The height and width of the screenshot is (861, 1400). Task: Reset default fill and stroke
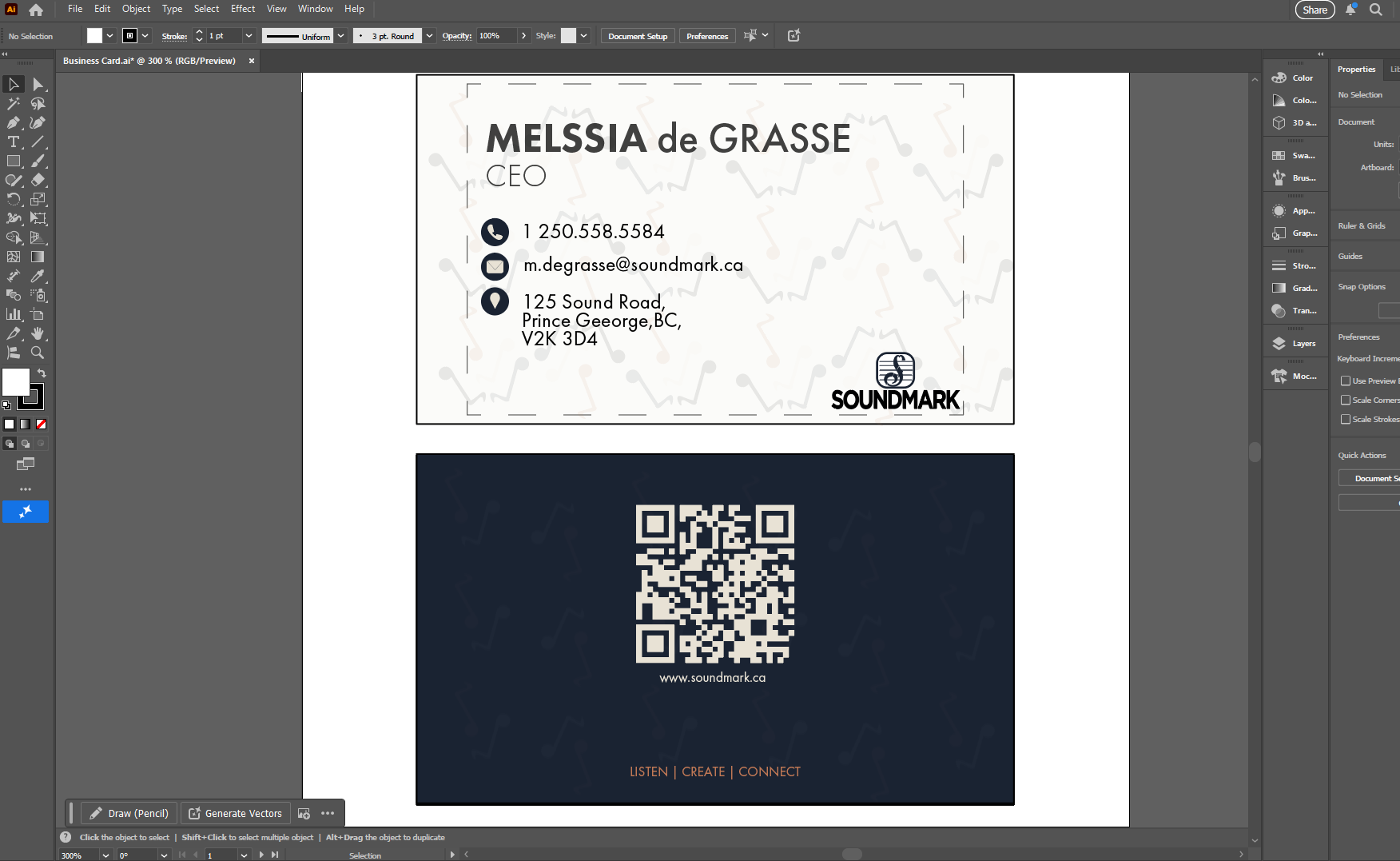pos(6,405)
